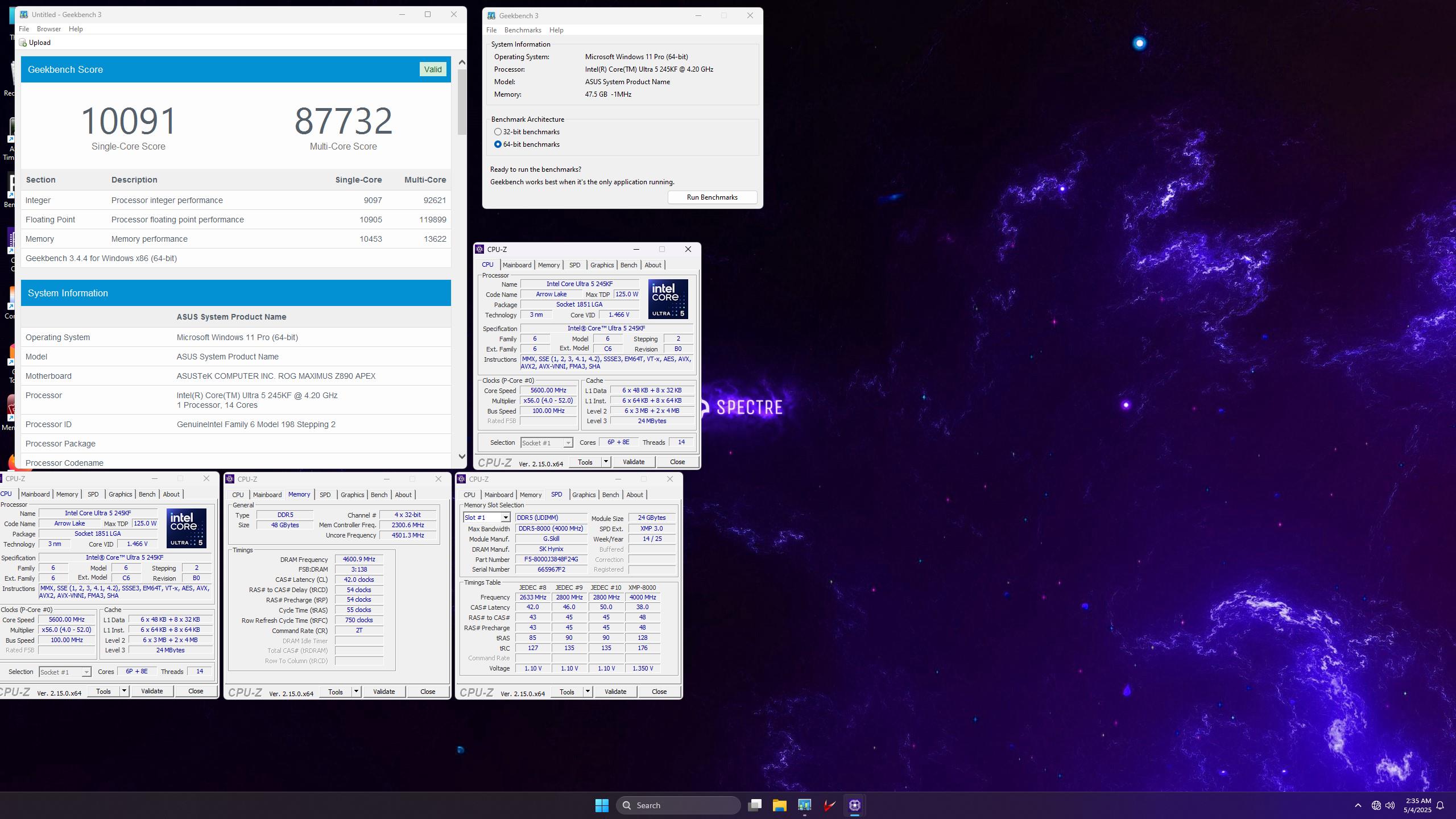Image resolution: width=1456 pixels, height=819 pixels.
Task: Open Tools dropdown arrow in lower-left CPU-Z
Action: coord(124,691)
